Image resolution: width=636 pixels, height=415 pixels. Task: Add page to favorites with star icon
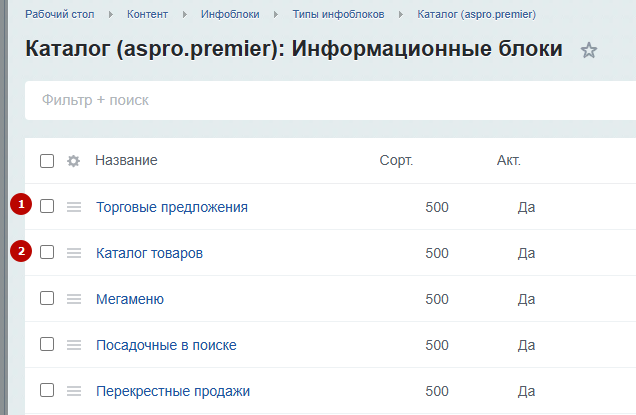point(589,50)
